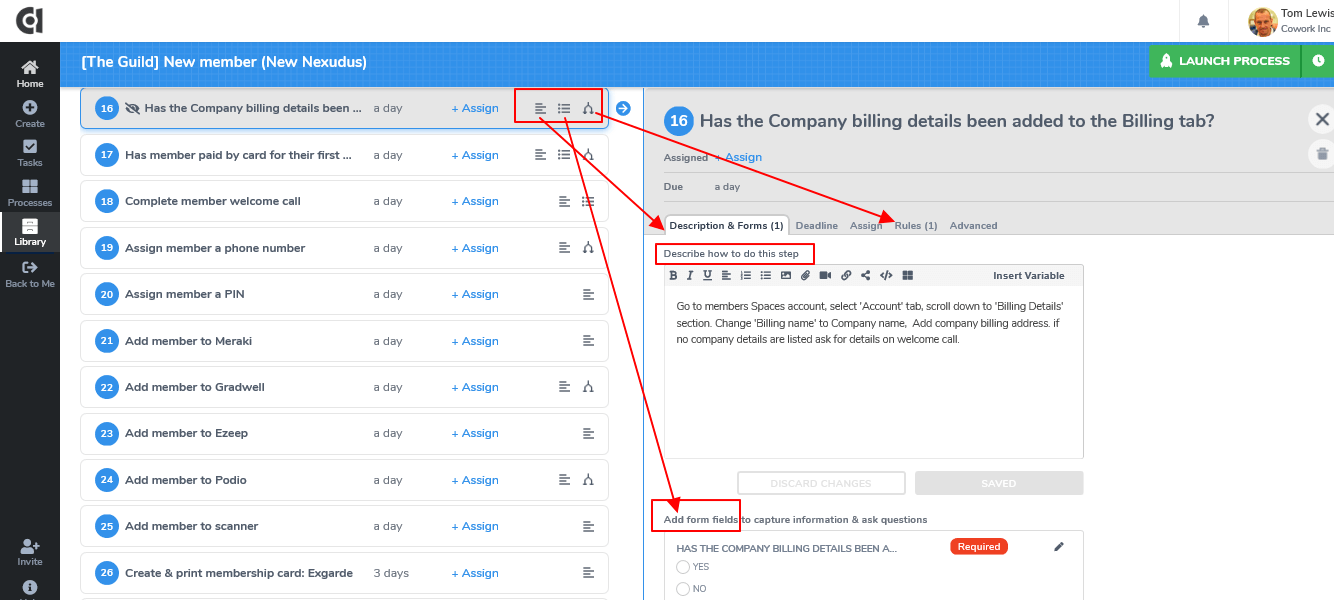Open the Tom Lewis account menu

click(1290, 21)
